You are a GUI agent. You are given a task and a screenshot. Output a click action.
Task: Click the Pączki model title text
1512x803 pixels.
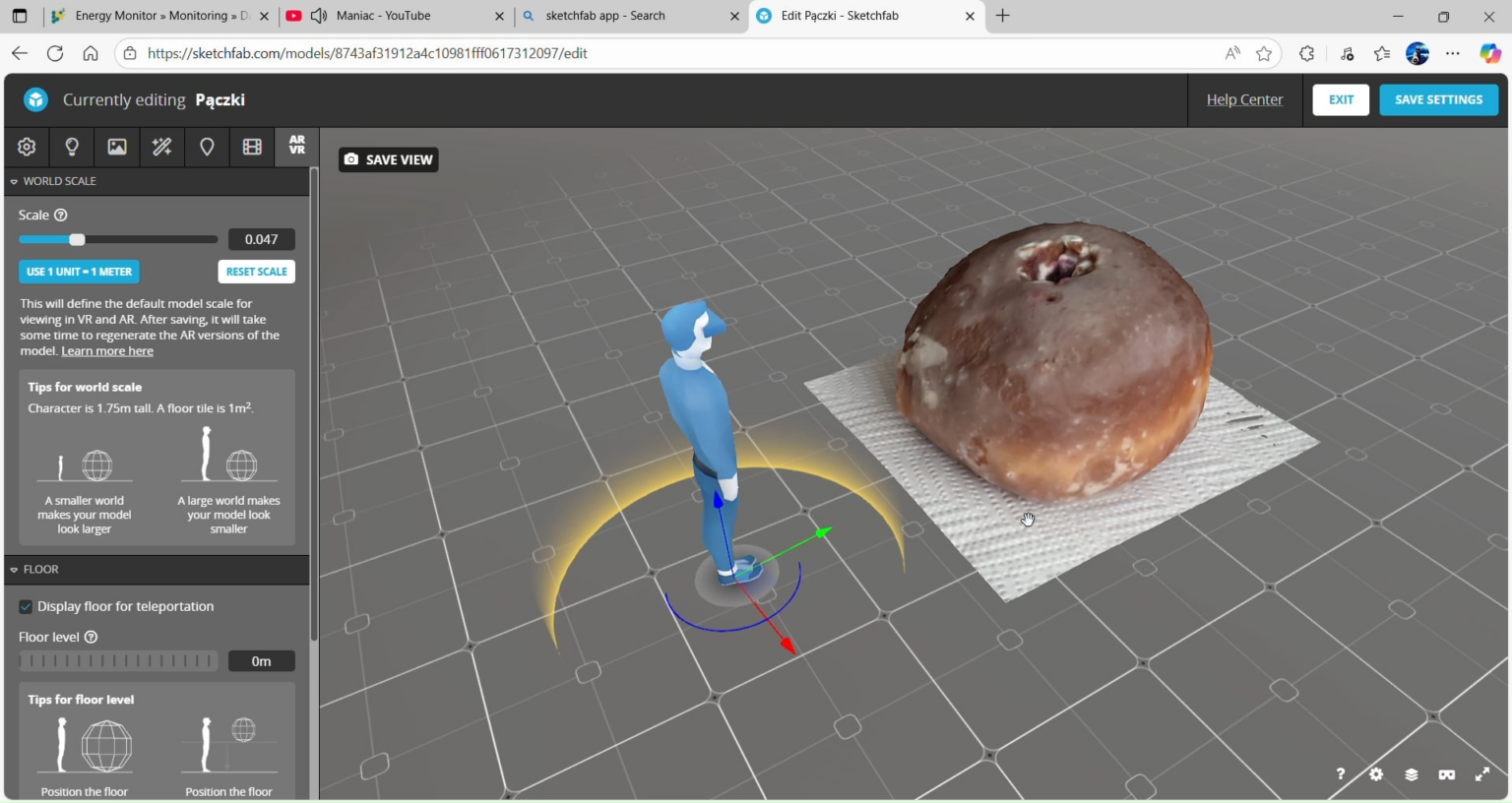[x=220, y=99]
